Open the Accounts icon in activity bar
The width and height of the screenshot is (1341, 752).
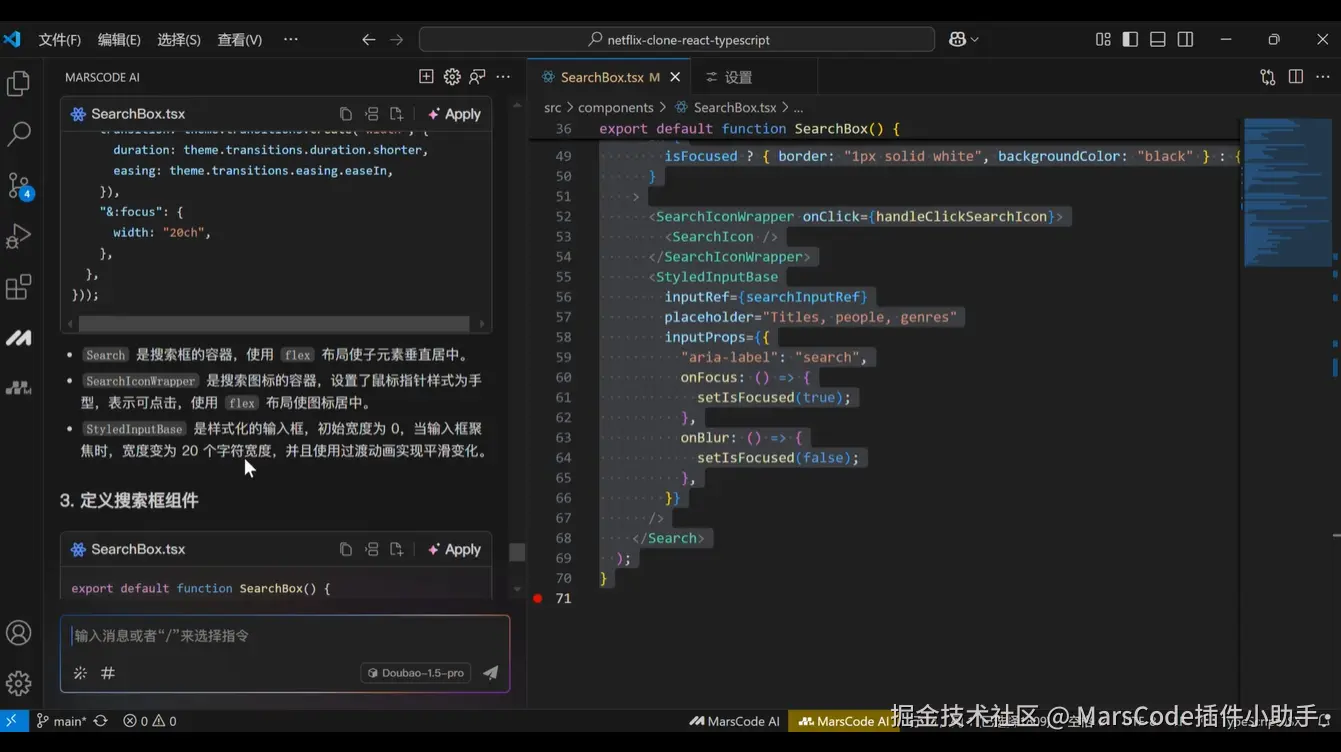pyautogui.click(x=19, y=633)
